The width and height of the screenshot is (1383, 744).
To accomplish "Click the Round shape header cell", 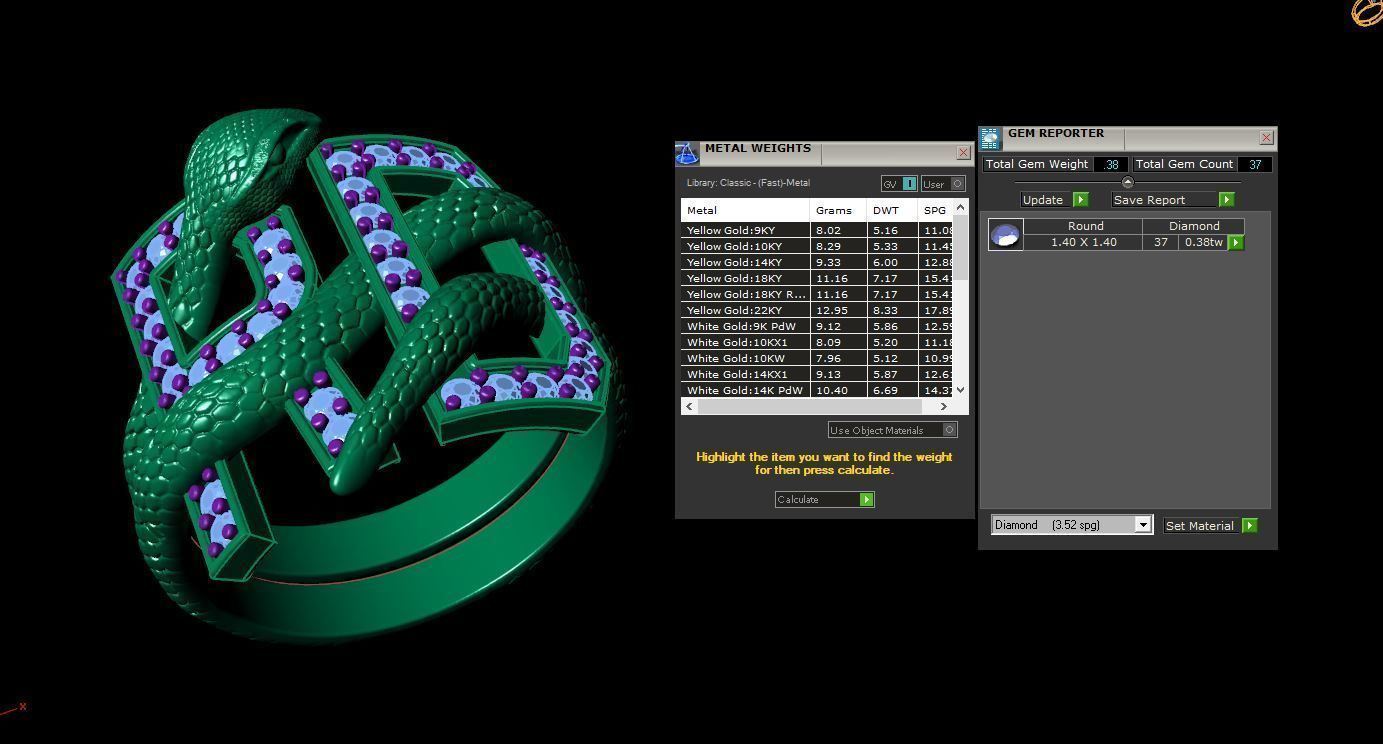I will tap(1085, 226).
